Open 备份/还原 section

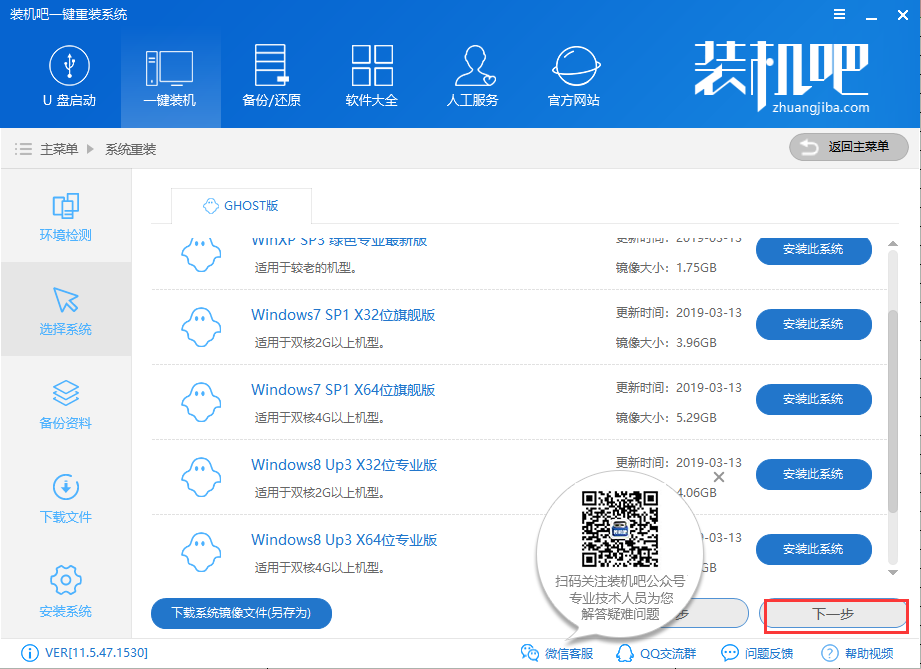point(271,76)
